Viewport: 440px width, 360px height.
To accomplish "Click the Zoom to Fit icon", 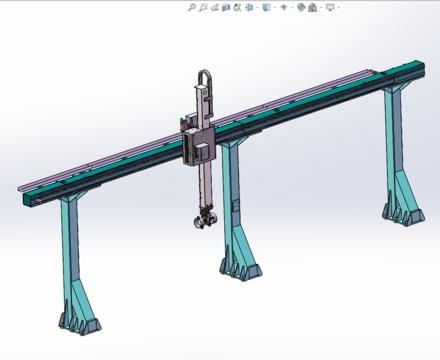I will click(x=192, y=7).
